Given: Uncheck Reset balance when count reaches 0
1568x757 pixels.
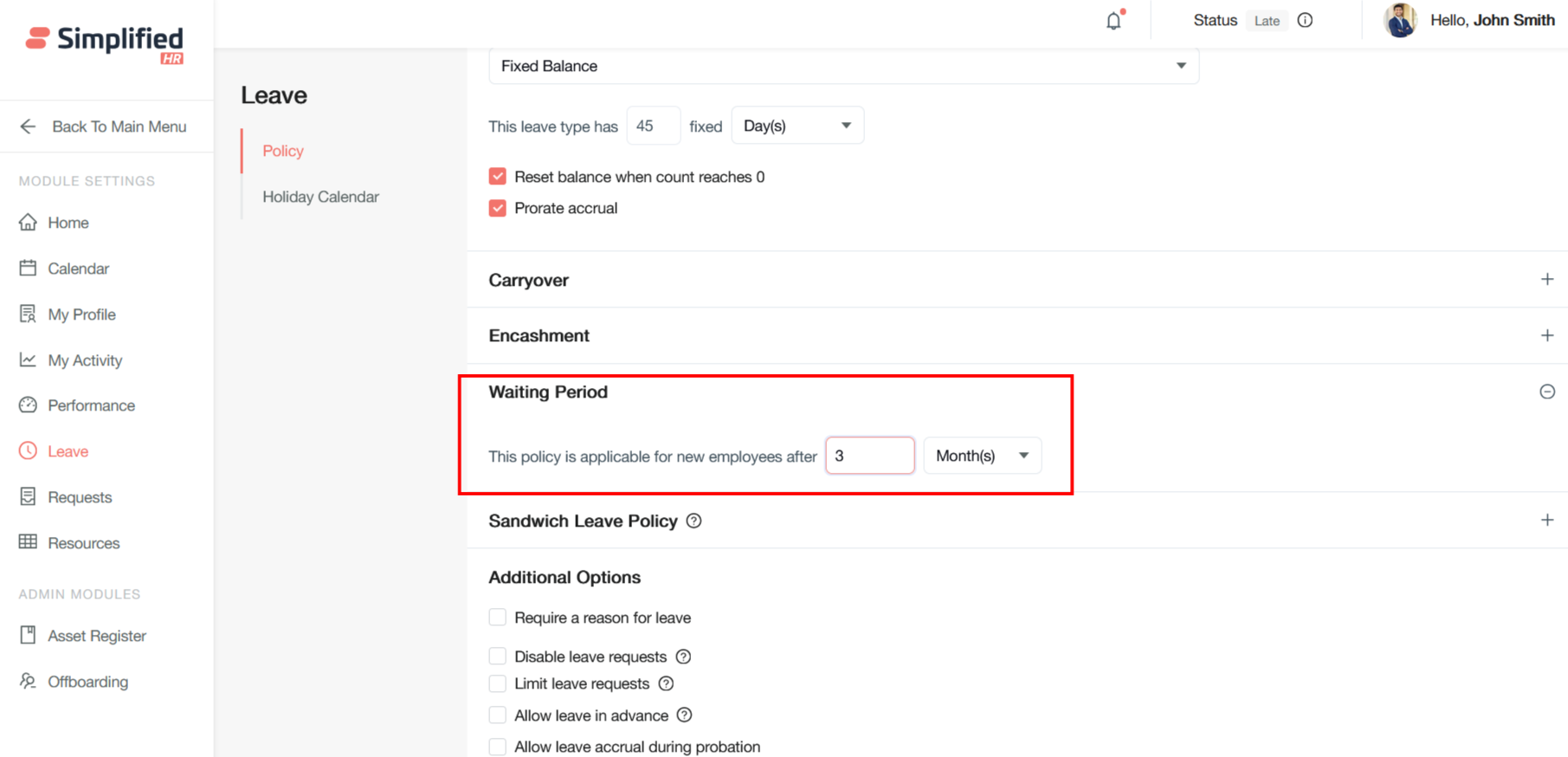Looking at the screenshot, I should 498,177.
